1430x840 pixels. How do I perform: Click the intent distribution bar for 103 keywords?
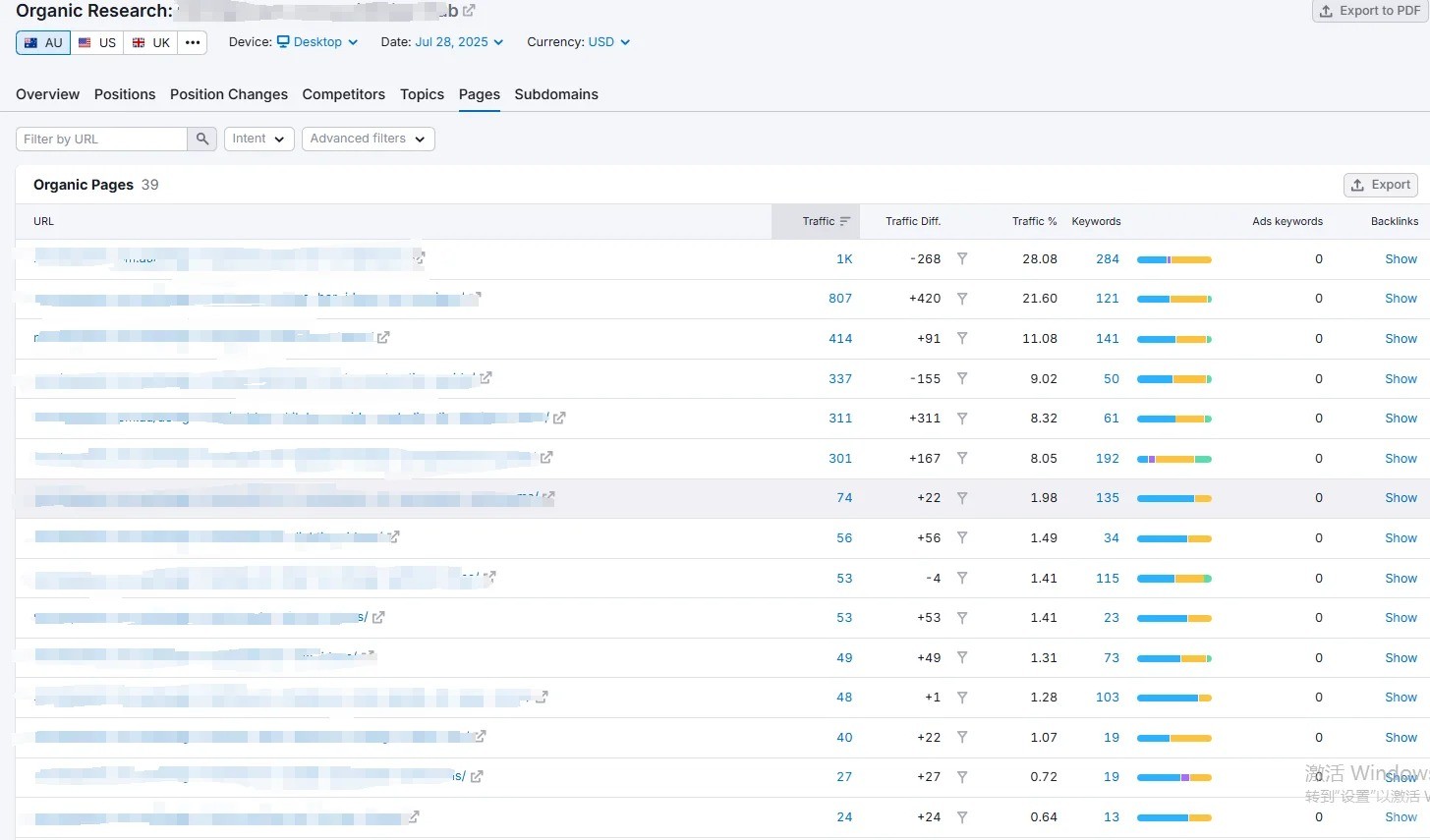pyautogui.click(x=1174, y=698)
